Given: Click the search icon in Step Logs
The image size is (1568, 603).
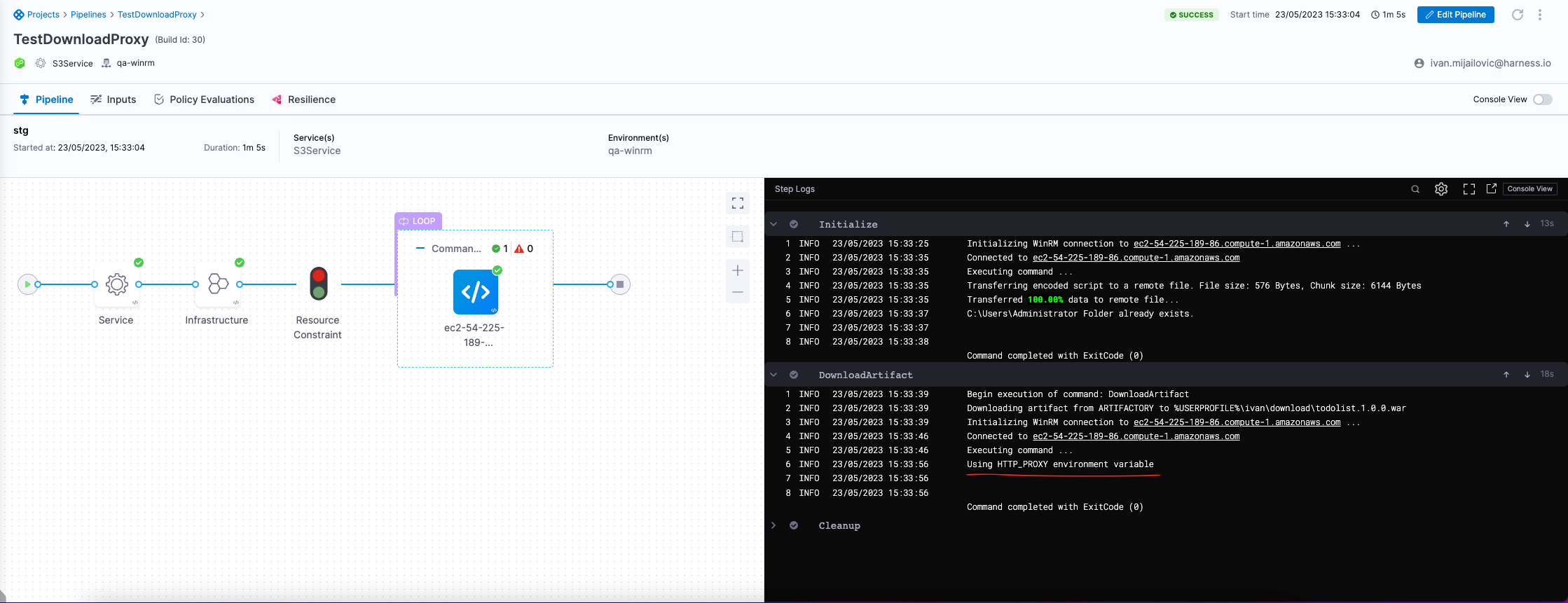Looking at the screenshot, I should coord(1415,189).
